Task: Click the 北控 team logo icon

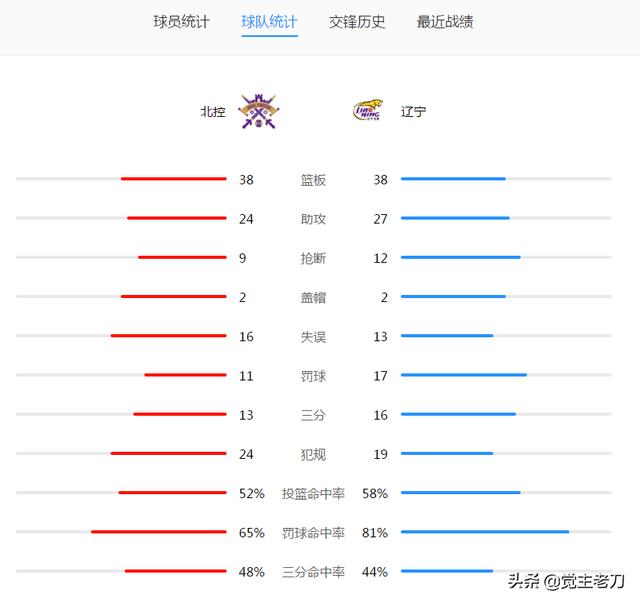Action: [x=259, y=111]
